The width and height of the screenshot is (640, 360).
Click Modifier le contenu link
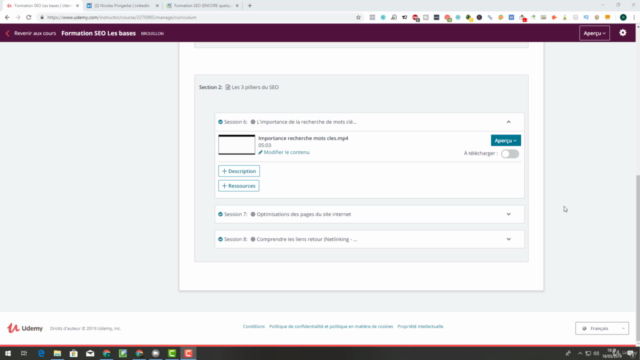[x=287, y=152]
